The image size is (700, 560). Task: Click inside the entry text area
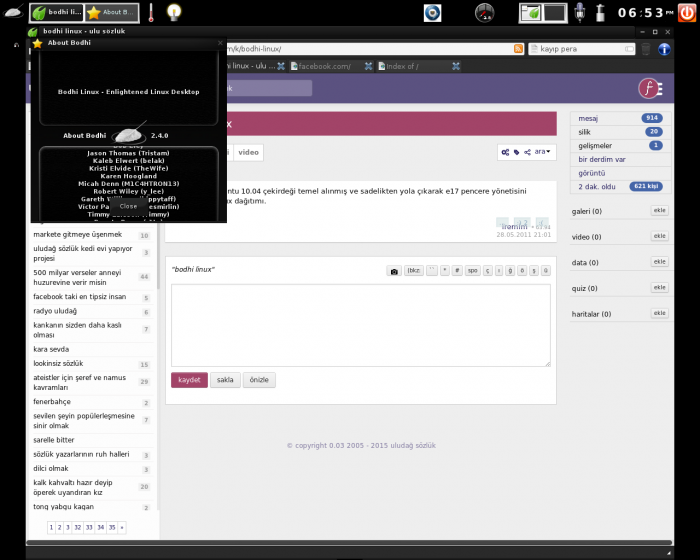[x=360, y=325]
